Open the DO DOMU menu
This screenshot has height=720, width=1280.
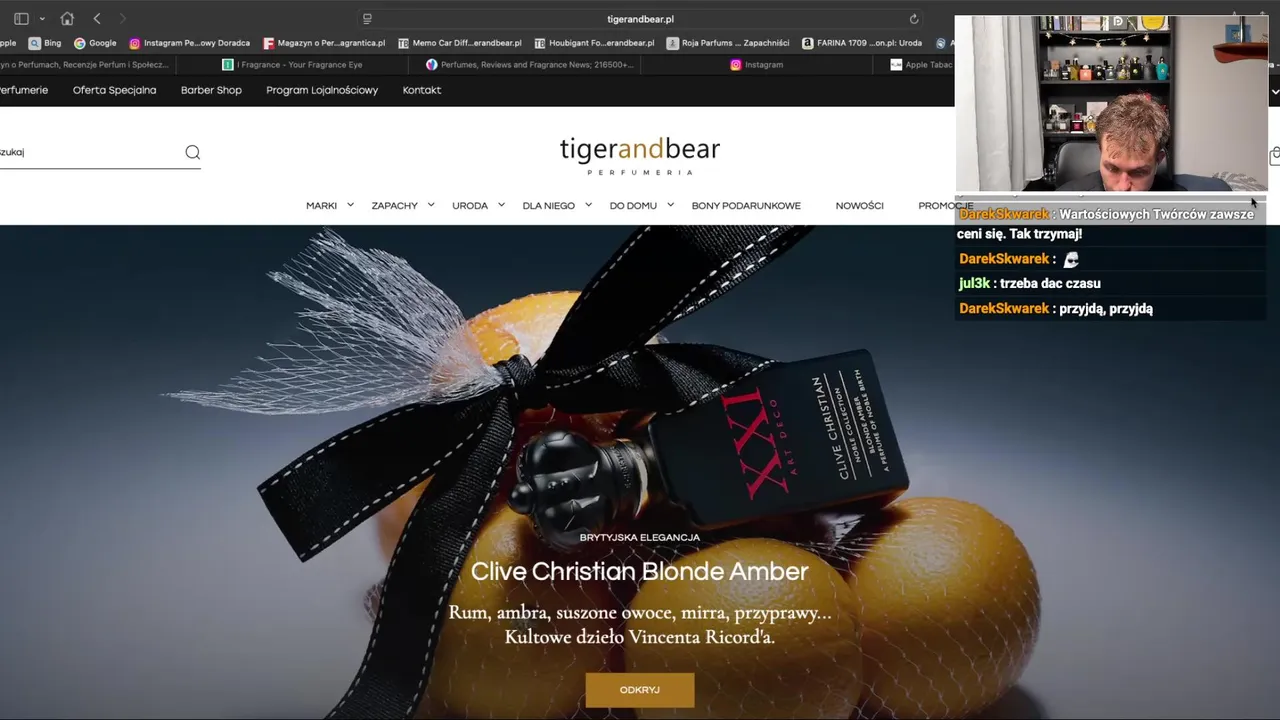point(633,206)
